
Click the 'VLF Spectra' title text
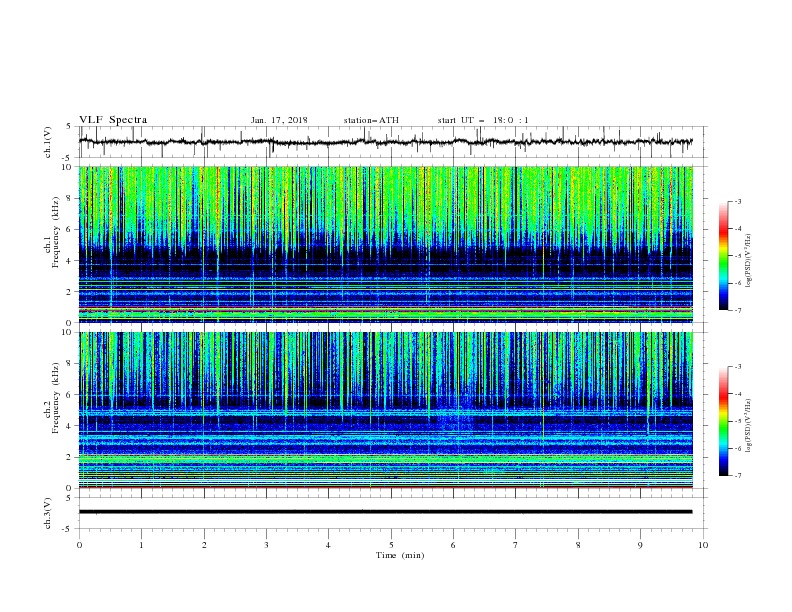click(x=113, y=120)
